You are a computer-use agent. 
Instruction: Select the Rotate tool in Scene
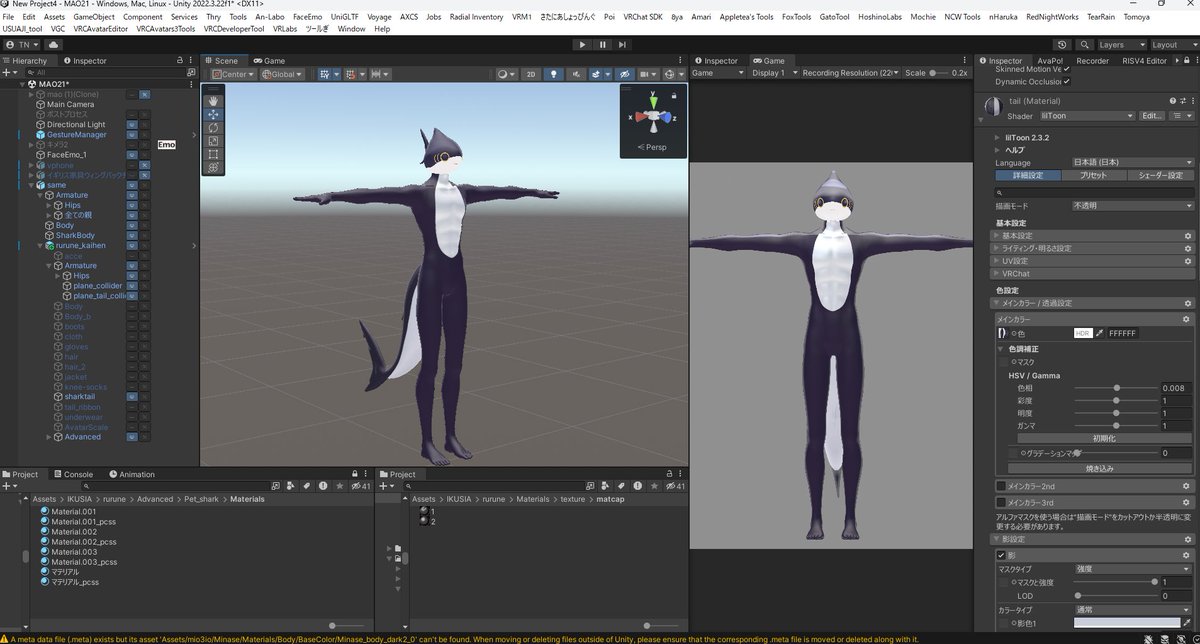pos(214,128)
